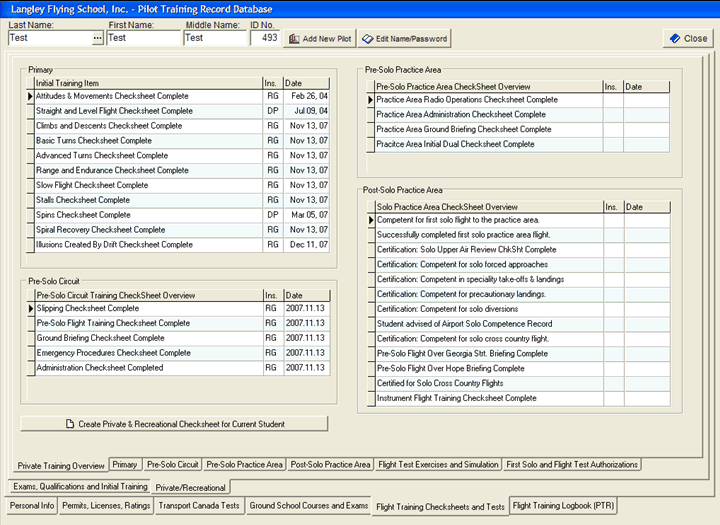Viewport: 720px width, 525px height.
Task: Open the Pre-Solo Circuit tab
Action: [x=173, y=465]
